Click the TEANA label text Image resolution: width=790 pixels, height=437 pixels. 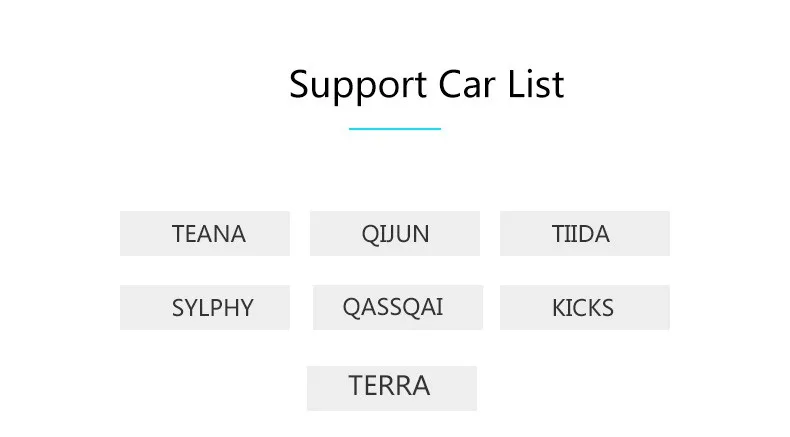[209, 234]
